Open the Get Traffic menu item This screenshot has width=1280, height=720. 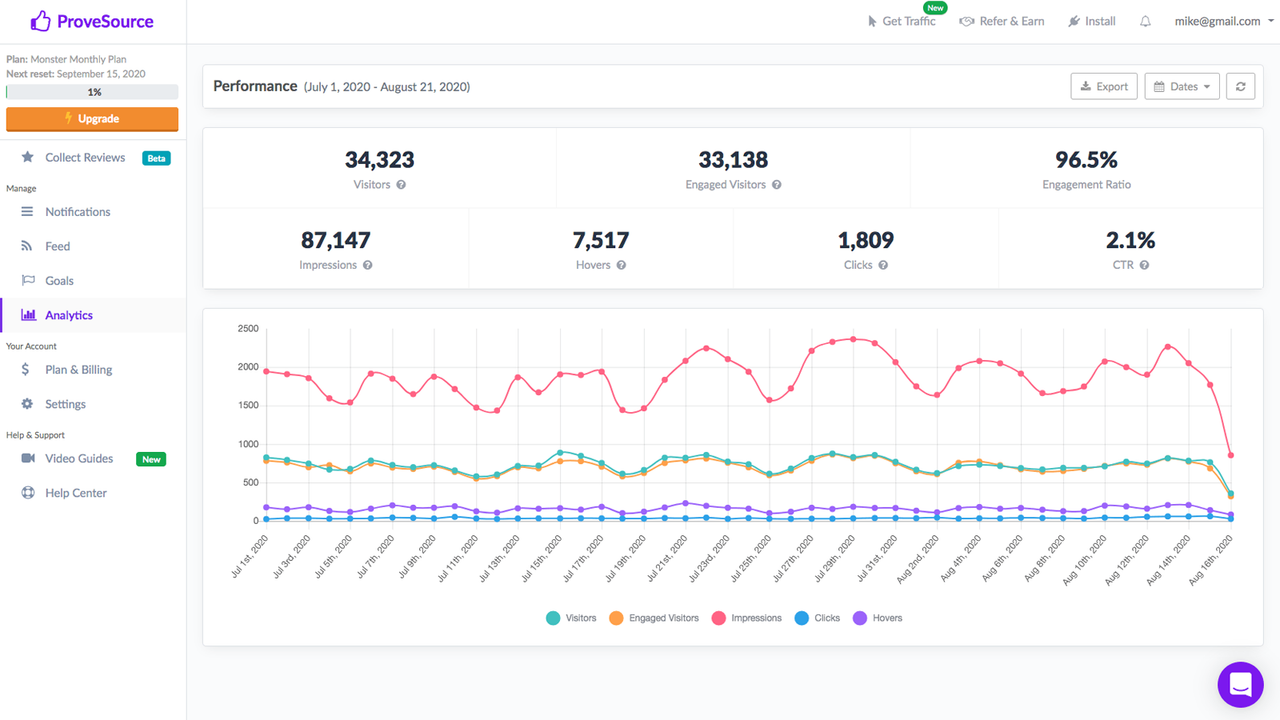903,21
